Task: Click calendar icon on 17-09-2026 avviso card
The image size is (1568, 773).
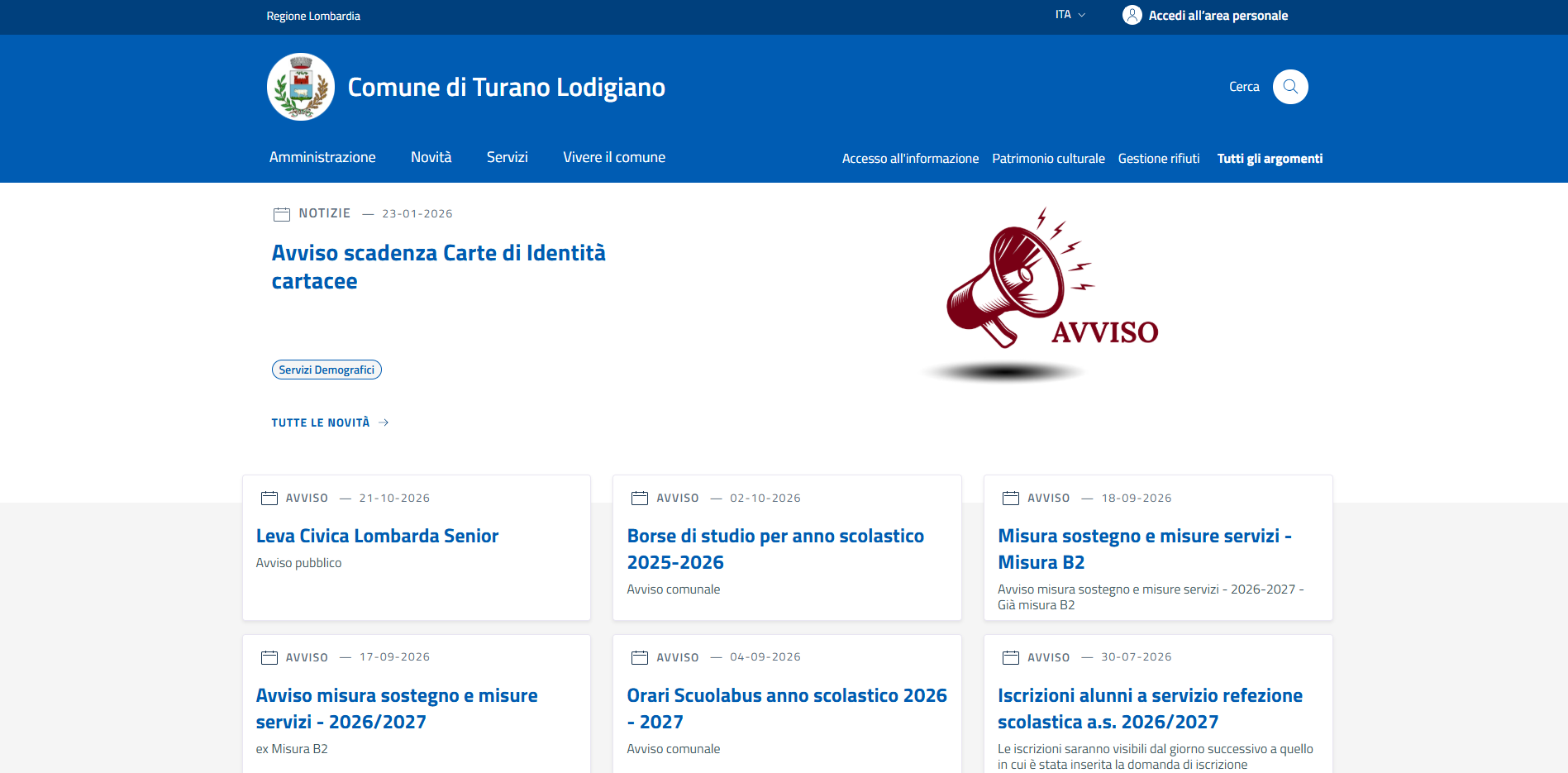Action: [x=269, y=657]
